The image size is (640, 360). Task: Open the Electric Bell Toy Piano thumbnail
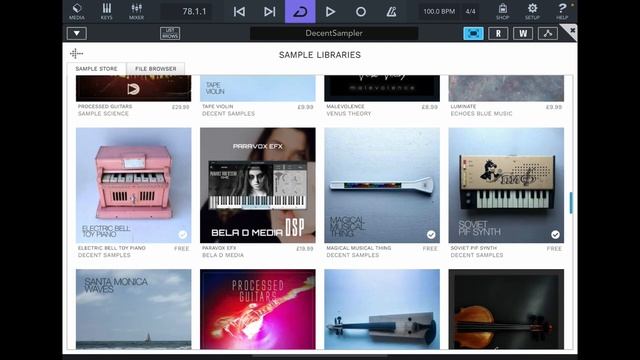[133, 185]
